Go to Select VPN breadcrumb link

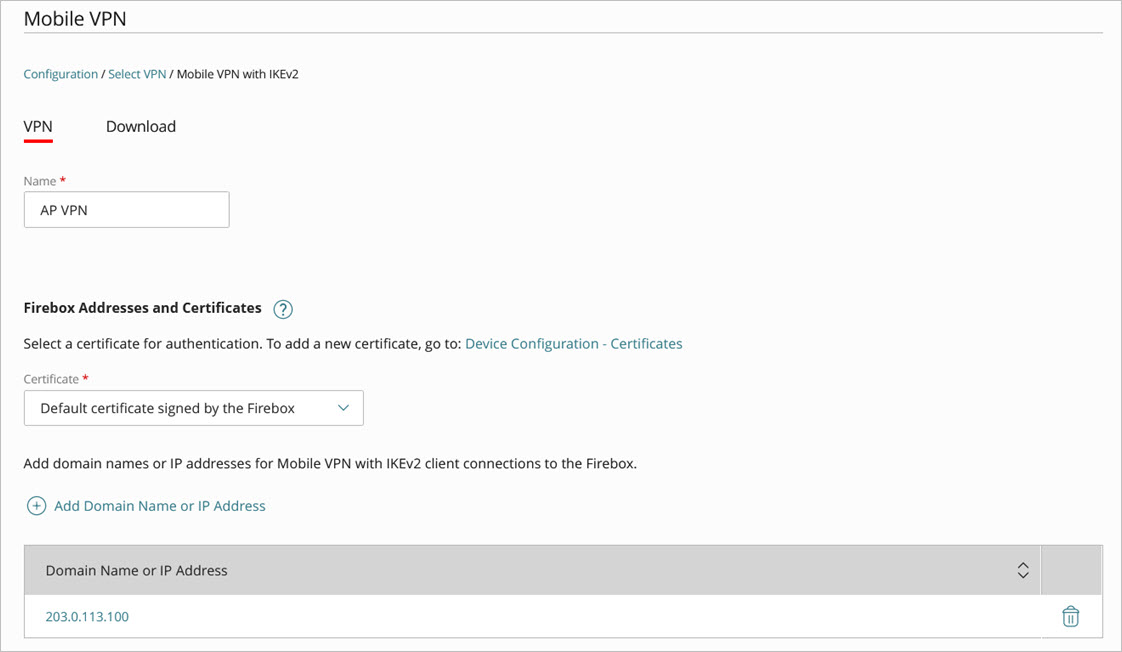[137, 73]
